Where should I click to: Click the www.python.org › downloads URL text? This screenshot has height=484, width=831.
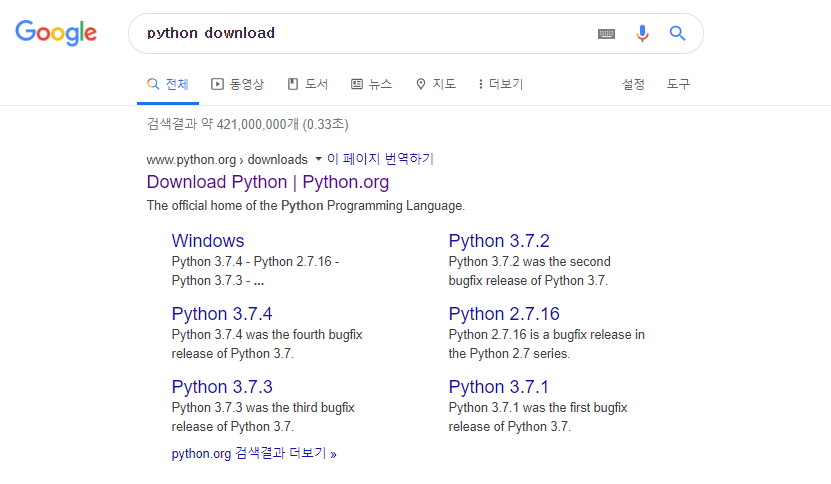(227, 160)
